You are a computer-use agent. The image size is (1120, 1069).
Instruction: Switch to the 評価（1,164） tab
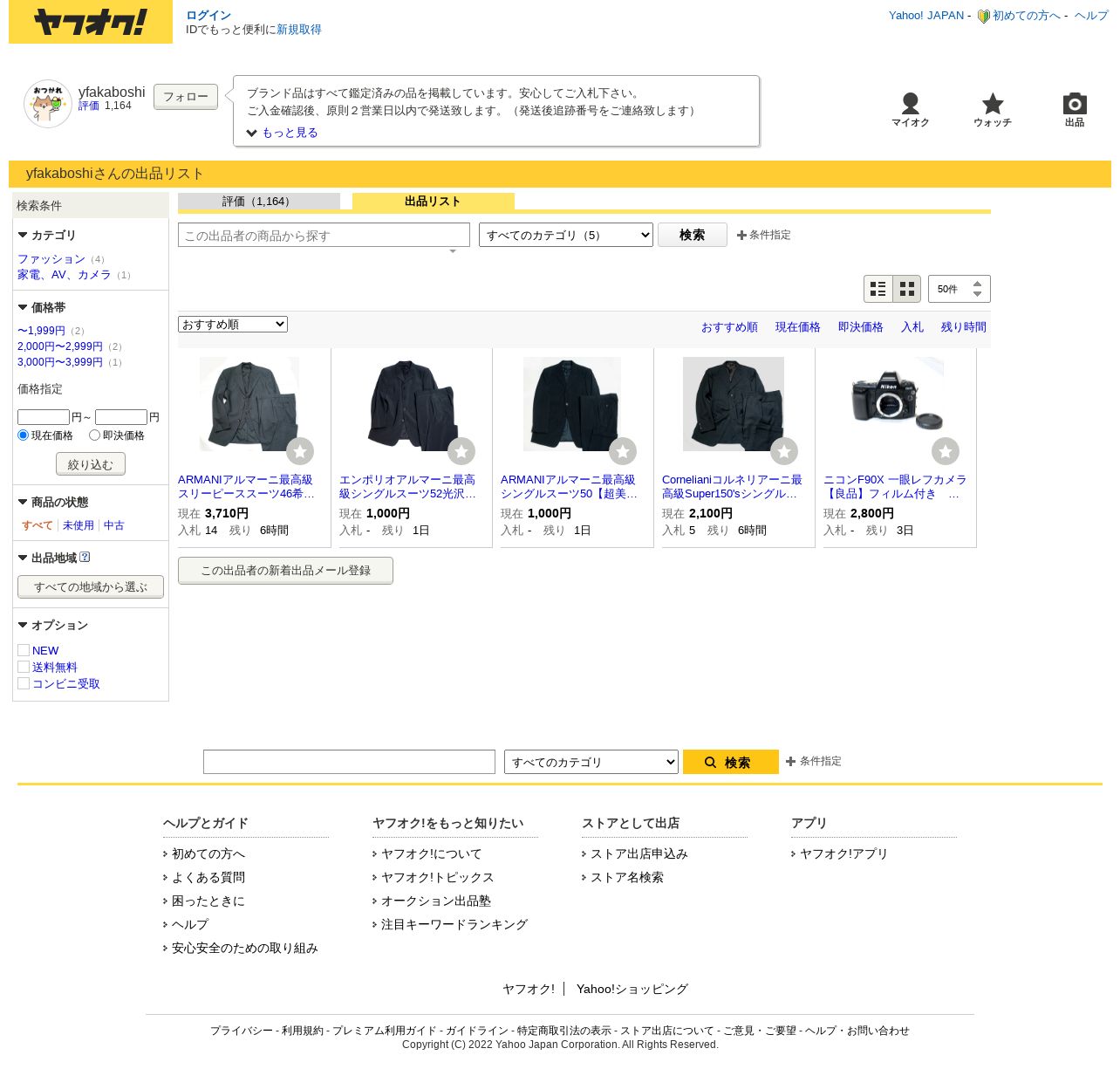coord(259,202)
